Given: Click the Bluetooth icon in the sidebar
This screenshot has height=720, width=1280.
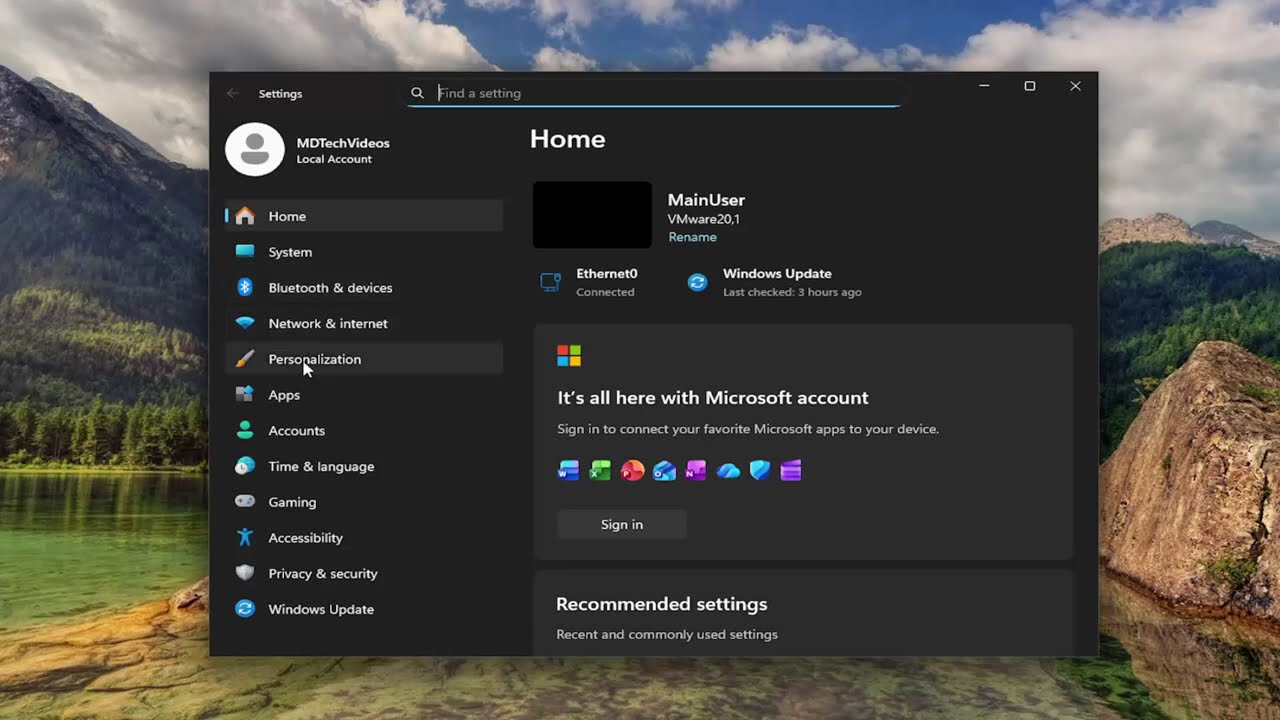Looking at the screenshot, I should [245, 288].
